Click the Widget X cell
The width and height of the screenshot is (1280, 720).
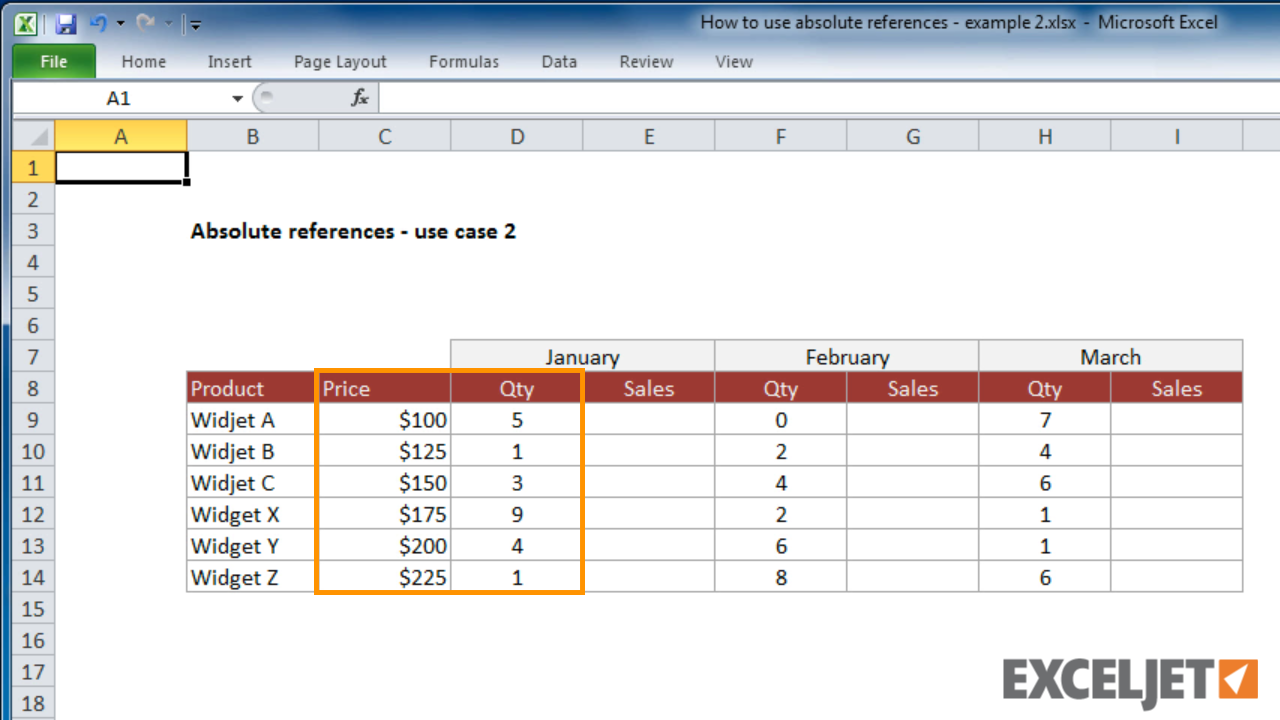tap(253, 514)
